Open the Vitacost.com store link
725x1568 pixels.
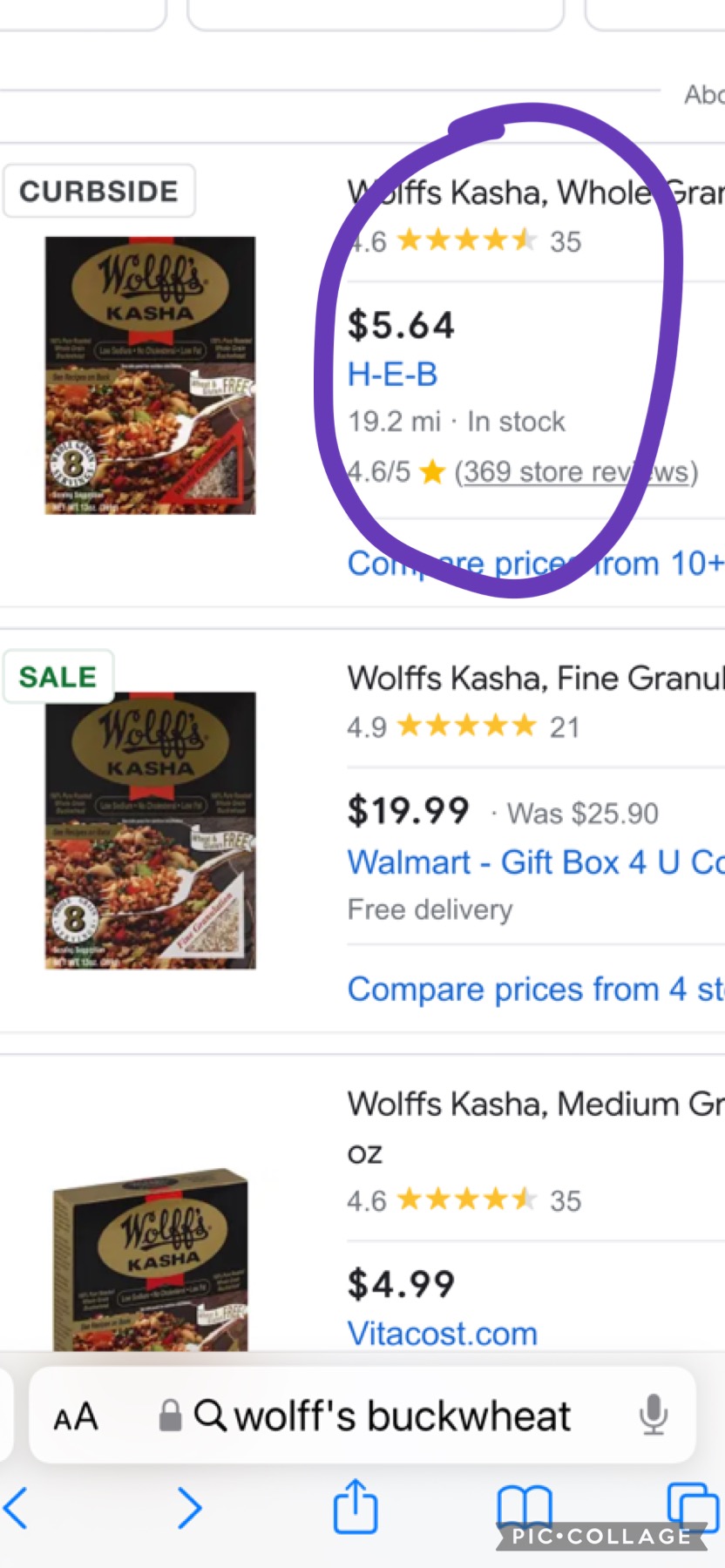[442, 1334]
